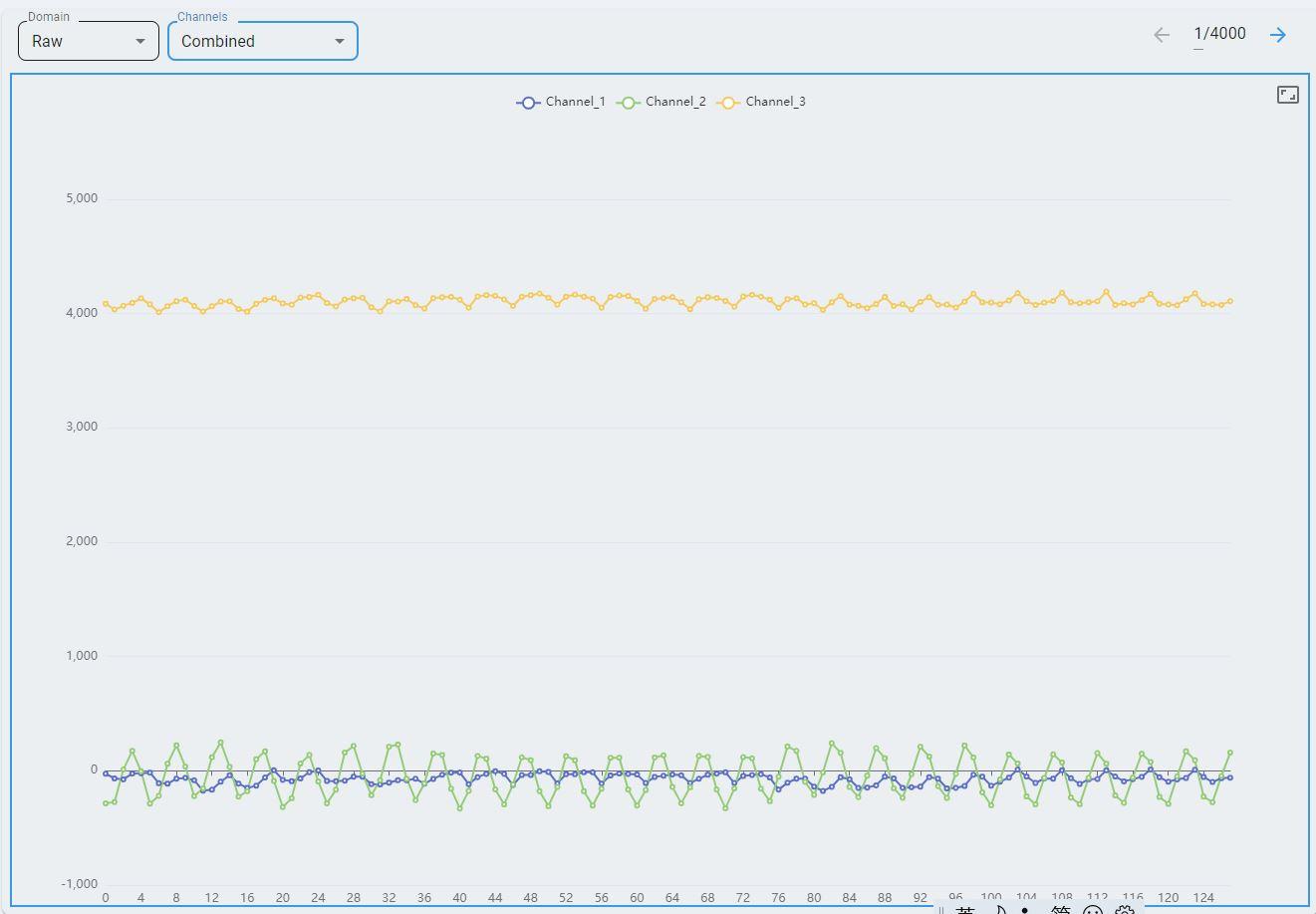This screenshot has height=914, width=1316.
Task: Switch IME simplified/traditional character mode
Action: pyautogui.click(x=1061, y=910)
